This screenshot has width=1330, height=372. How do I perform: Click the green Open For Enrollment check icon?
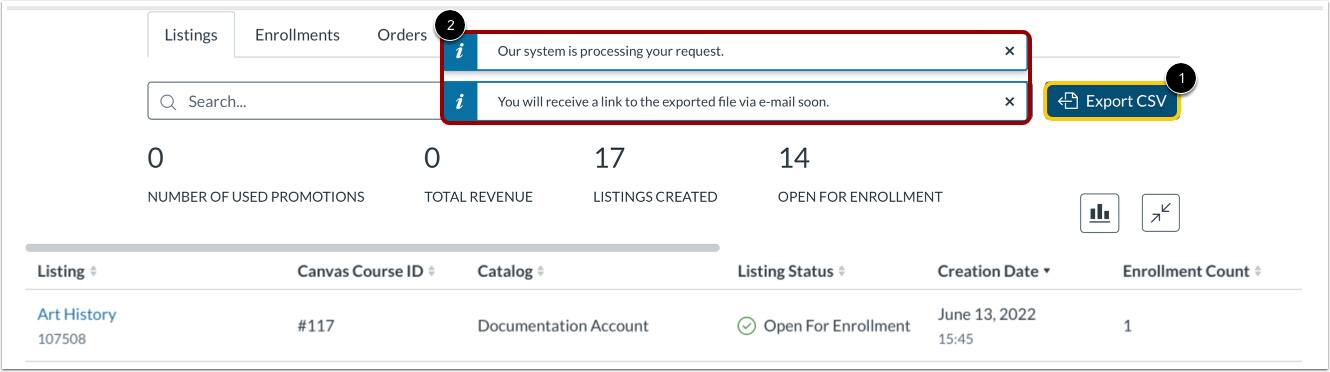(746, 326)
